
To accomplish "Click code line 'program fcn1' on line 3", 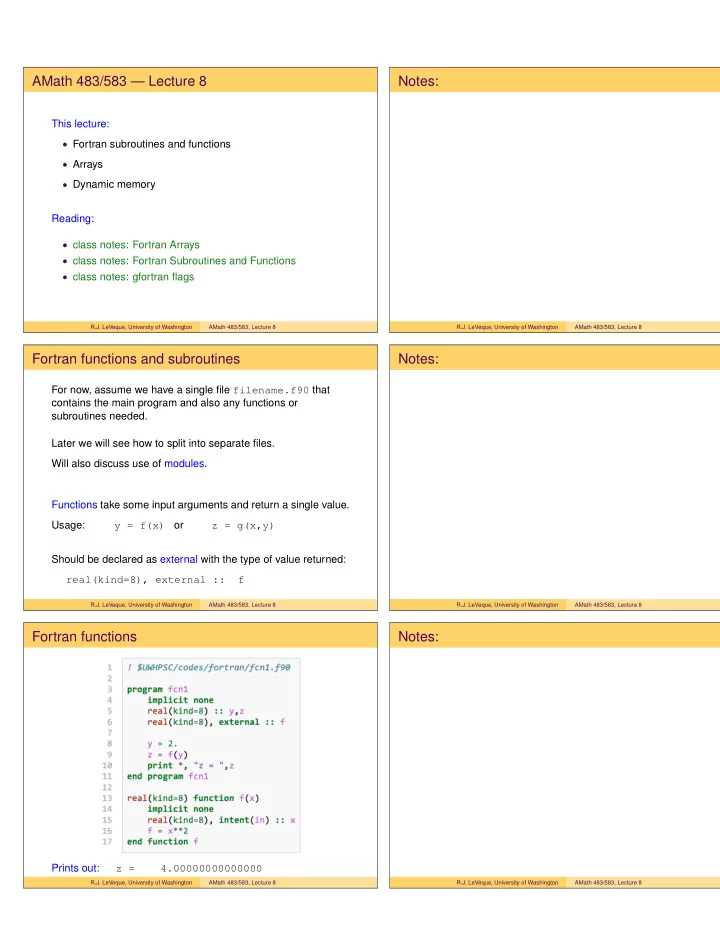I will point(158,689).
